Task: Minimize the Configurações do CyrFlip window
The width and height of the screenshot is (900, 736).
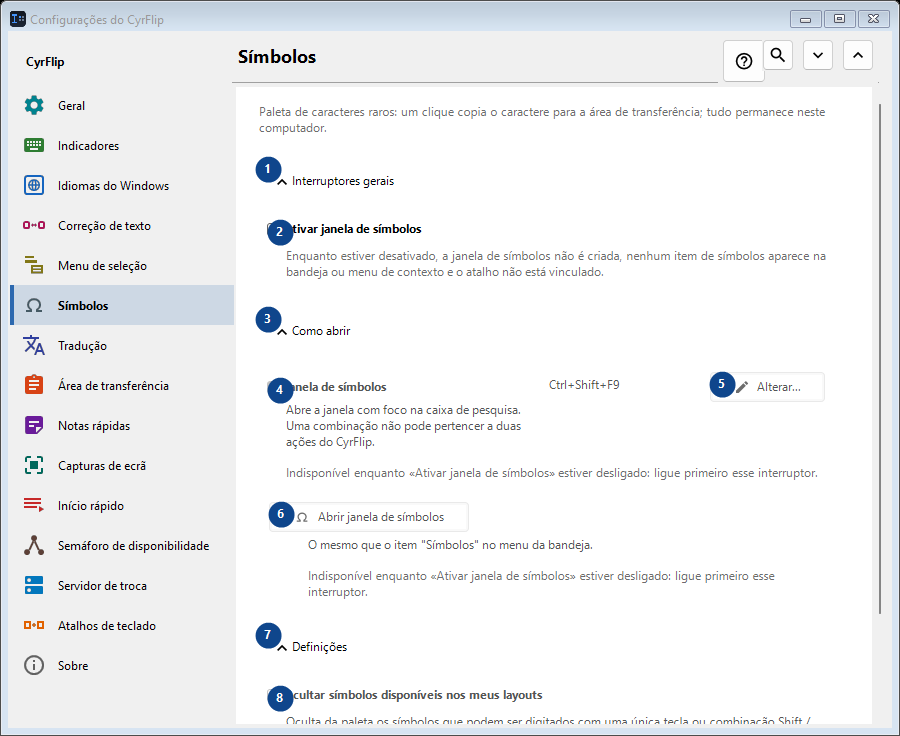Action: pyautogui.click(x=805, y=19)
